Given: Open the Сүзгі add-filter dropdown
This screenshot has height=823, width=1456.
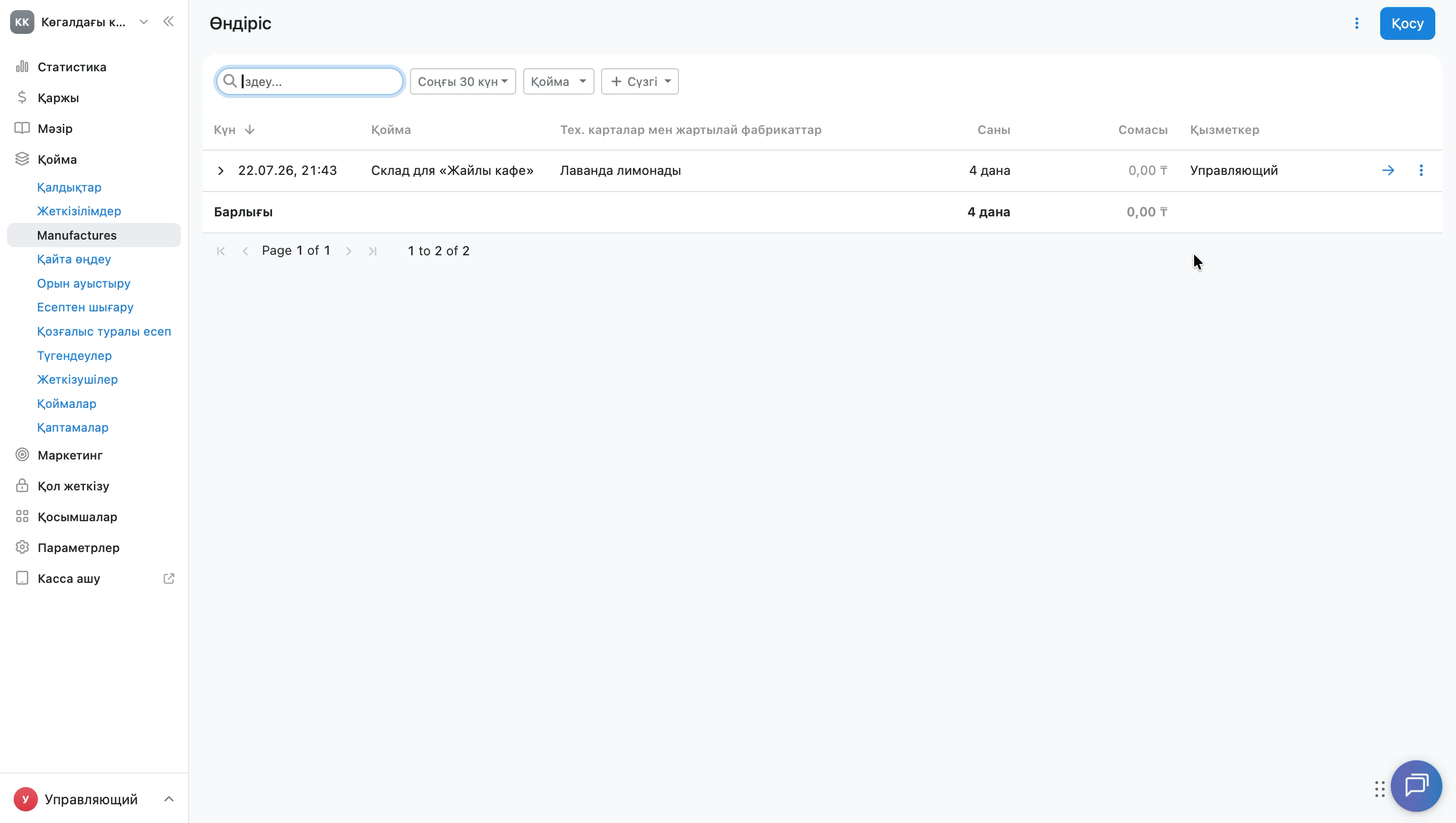Looking at the screenshot, I should click(640, 81).
